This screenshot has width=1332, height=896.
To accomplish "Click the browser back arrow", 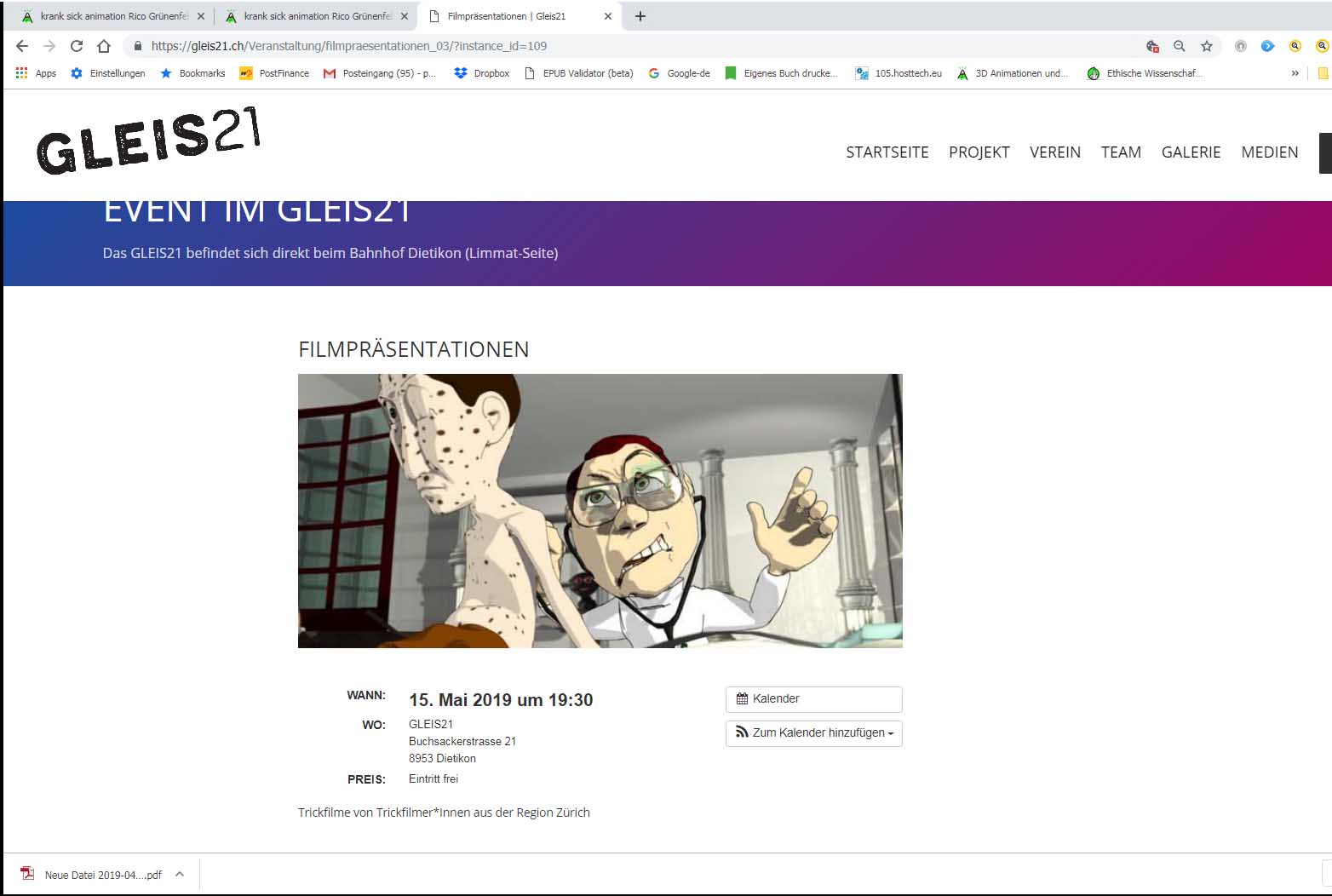I will (22, 46).
